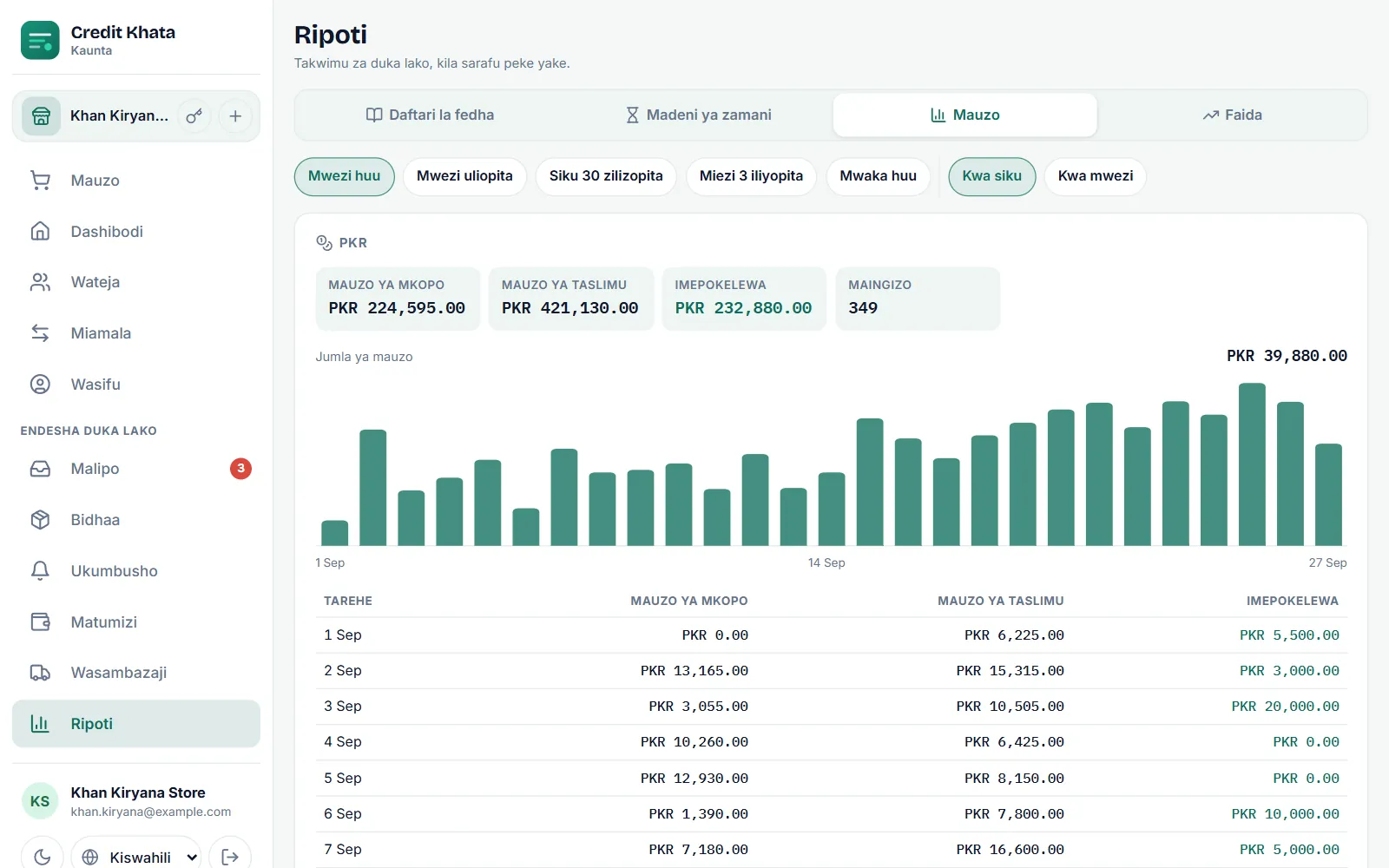Click the tallest bar in the sales chart

tap(1252, 464)
